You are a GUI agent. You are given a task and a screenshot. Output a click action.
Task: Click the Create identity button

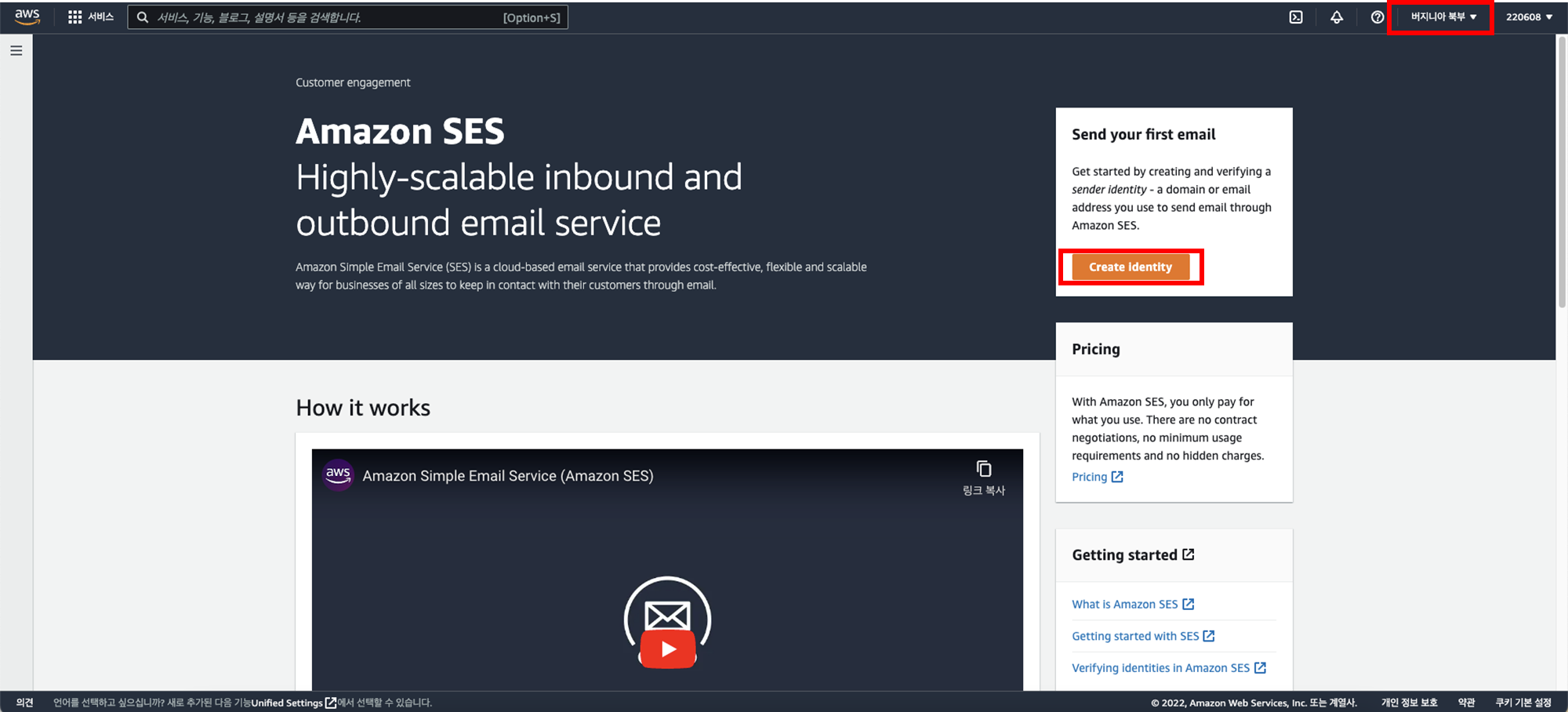pyautogui.click(x=1131, y=267)
